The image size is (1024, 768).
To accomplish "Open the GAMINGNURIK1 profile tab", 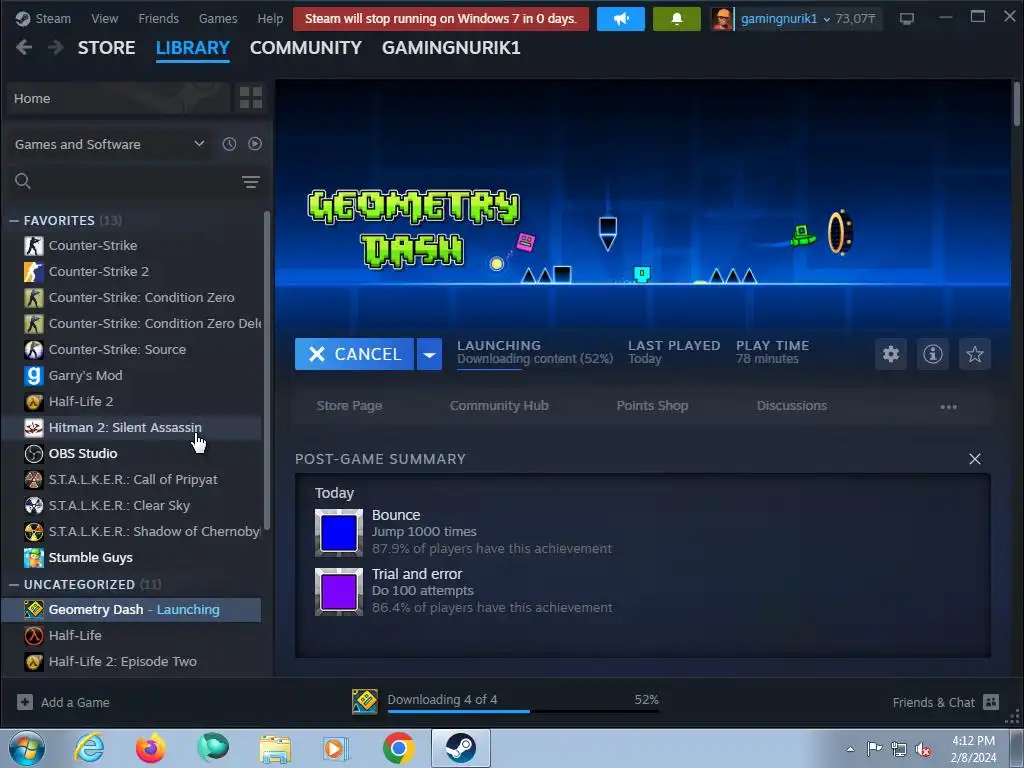I will click(451, 48).
